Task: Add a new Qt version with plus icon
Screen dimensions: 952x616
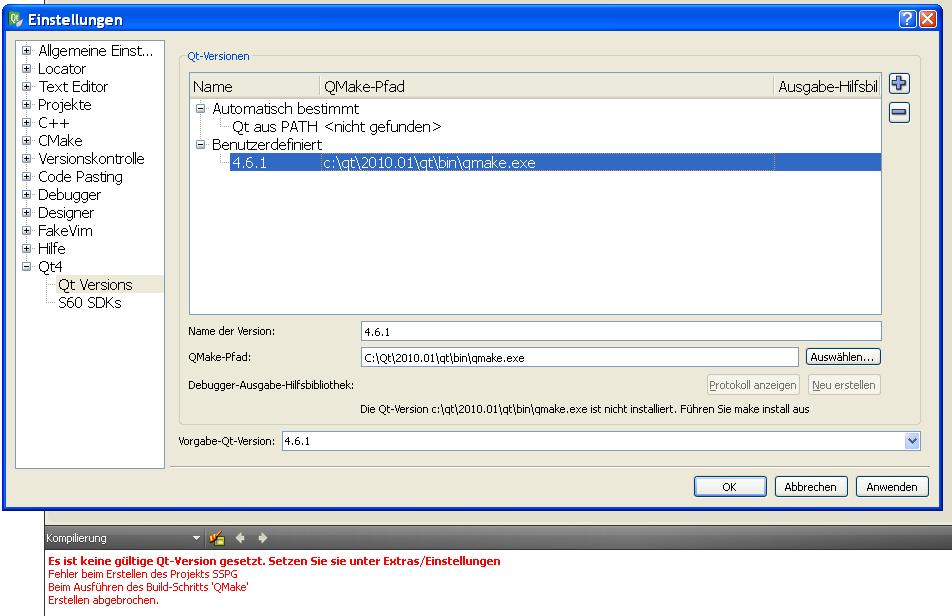Action: 899,84
